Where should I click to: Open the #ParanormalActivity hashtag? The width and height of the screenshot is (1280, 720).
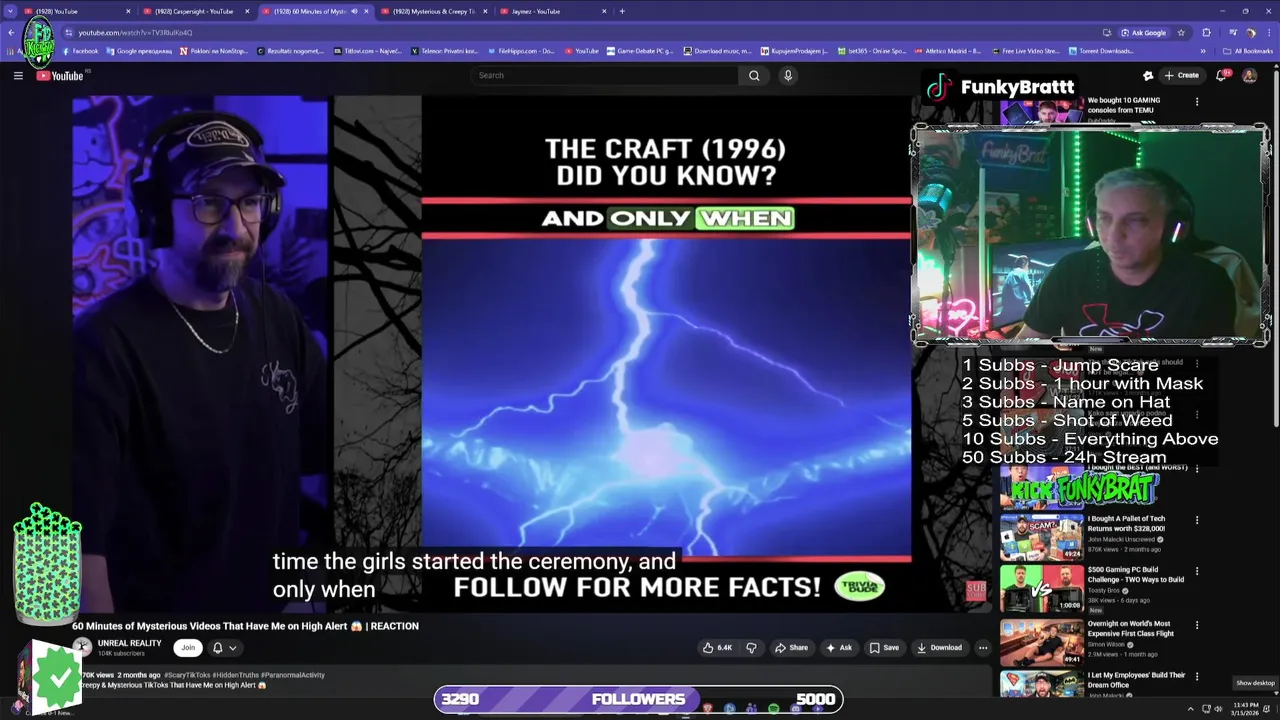tap(292, 675)
